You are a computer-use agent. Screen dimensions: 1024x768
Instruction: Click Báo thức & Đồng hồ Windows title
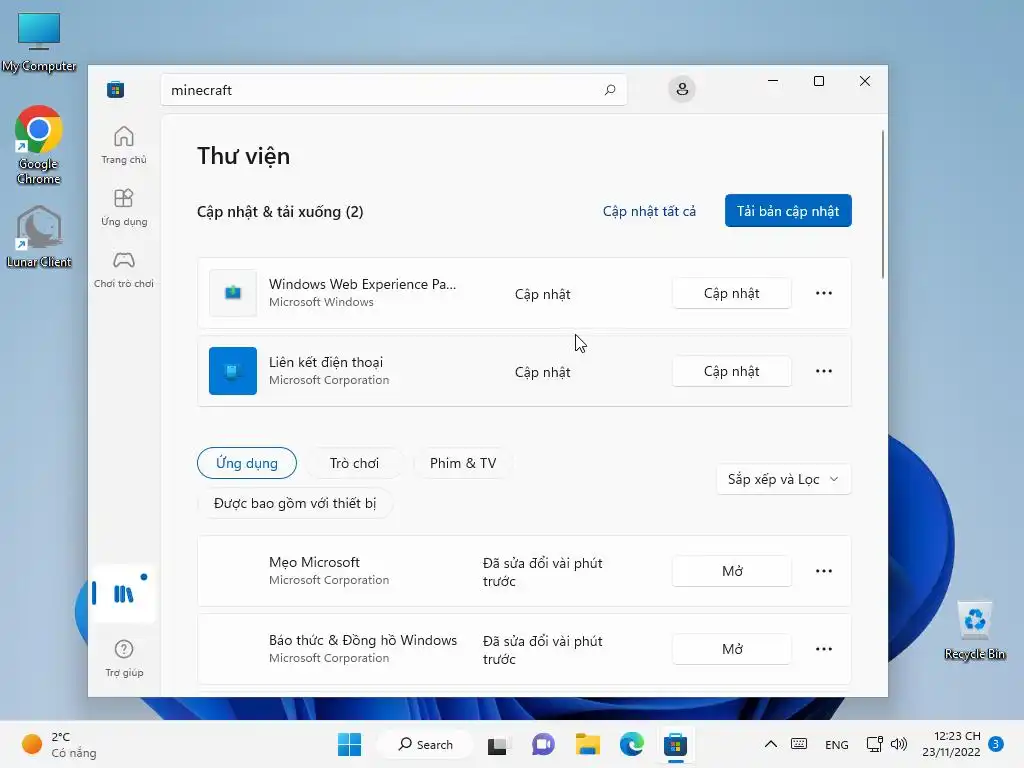pyautogui.click(x=363, y=640)
